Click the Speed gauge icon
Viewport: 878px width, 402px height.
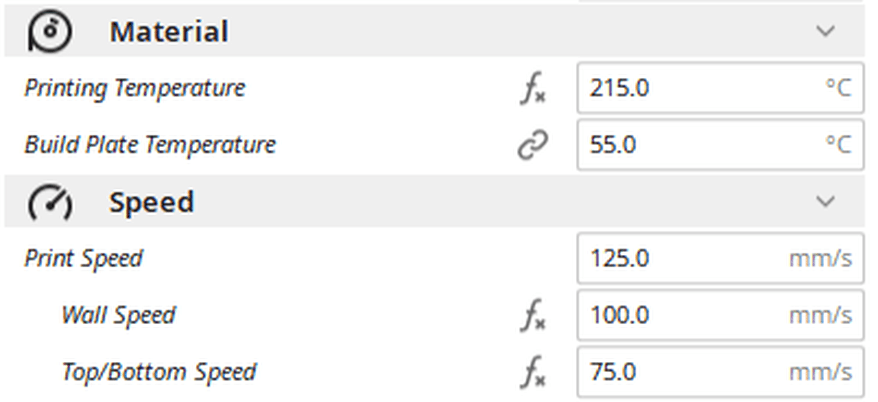click(x=50, y=203)
